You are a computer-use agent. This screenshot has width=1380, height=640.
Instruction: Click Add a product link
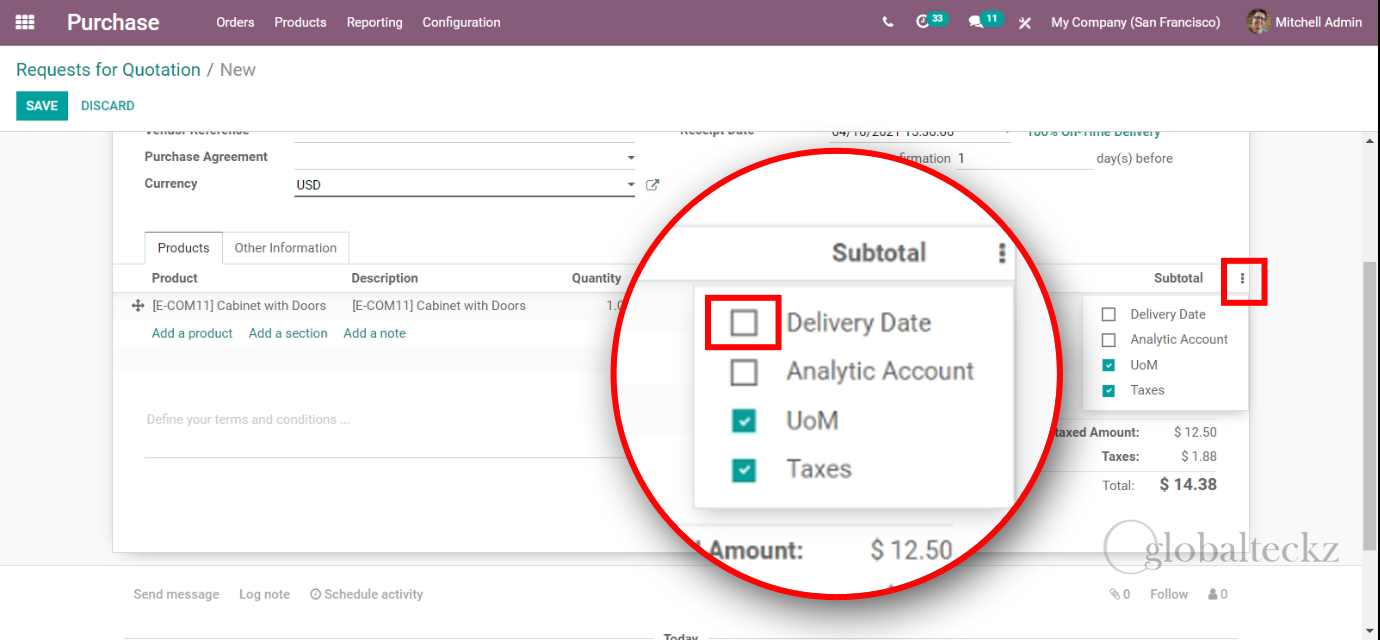point(192,334)
